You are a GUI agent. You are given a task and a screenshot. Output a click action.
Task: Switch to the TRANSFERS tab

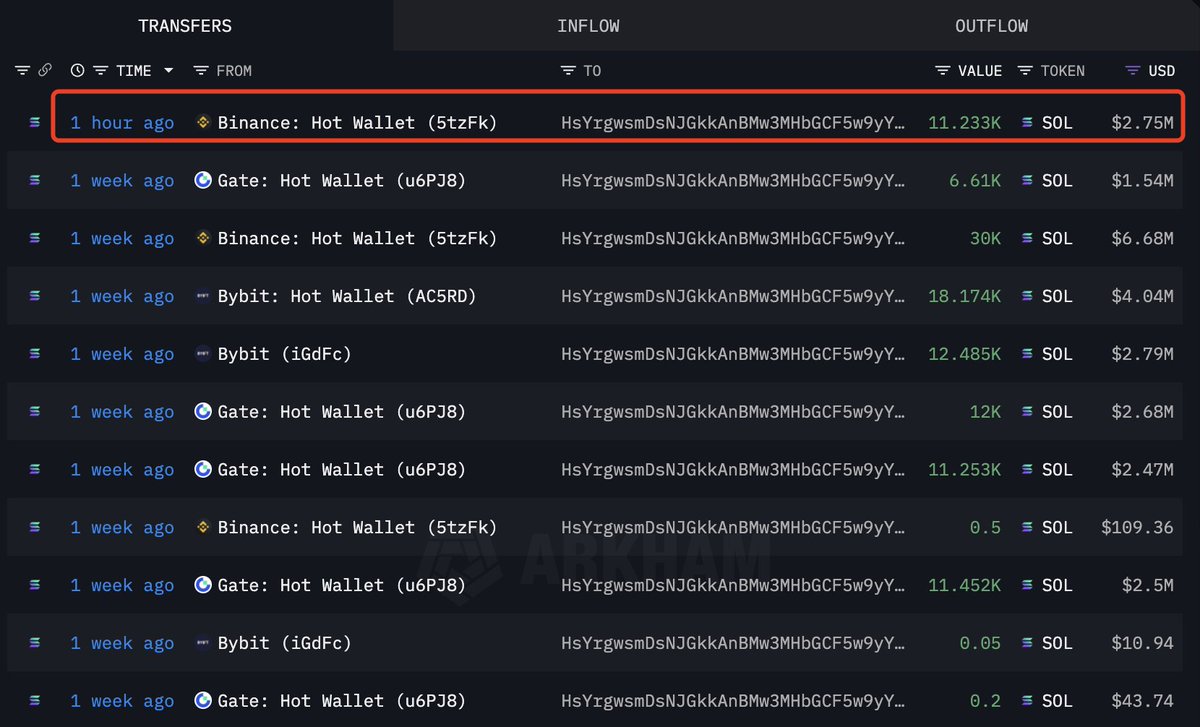(x=185, y=26)
